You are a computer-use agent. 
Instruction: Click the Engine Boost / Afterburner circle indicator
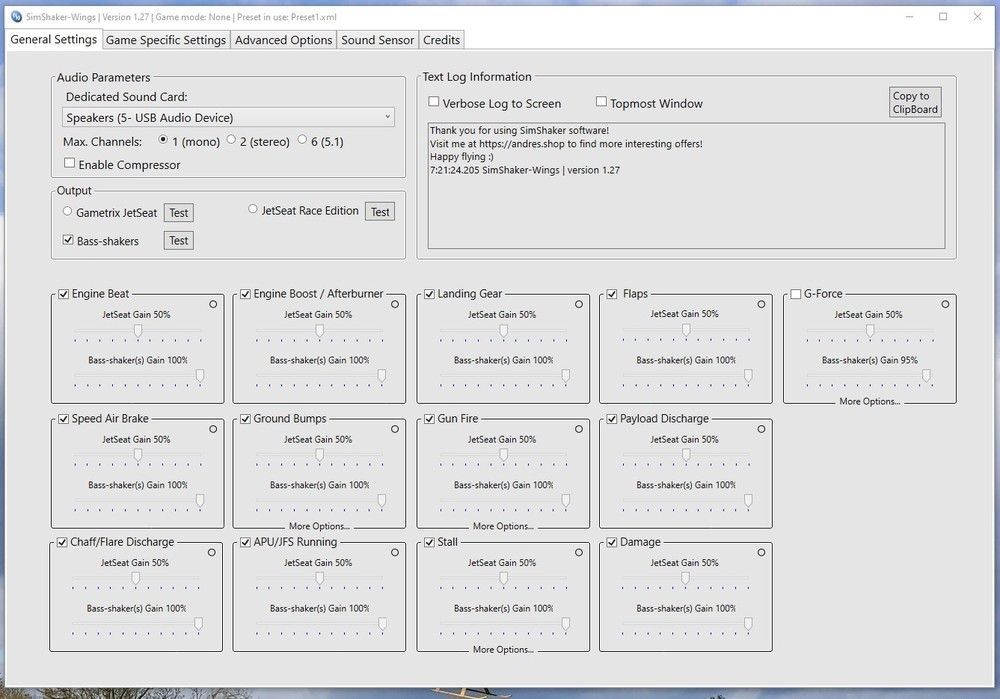pos(395,304)
